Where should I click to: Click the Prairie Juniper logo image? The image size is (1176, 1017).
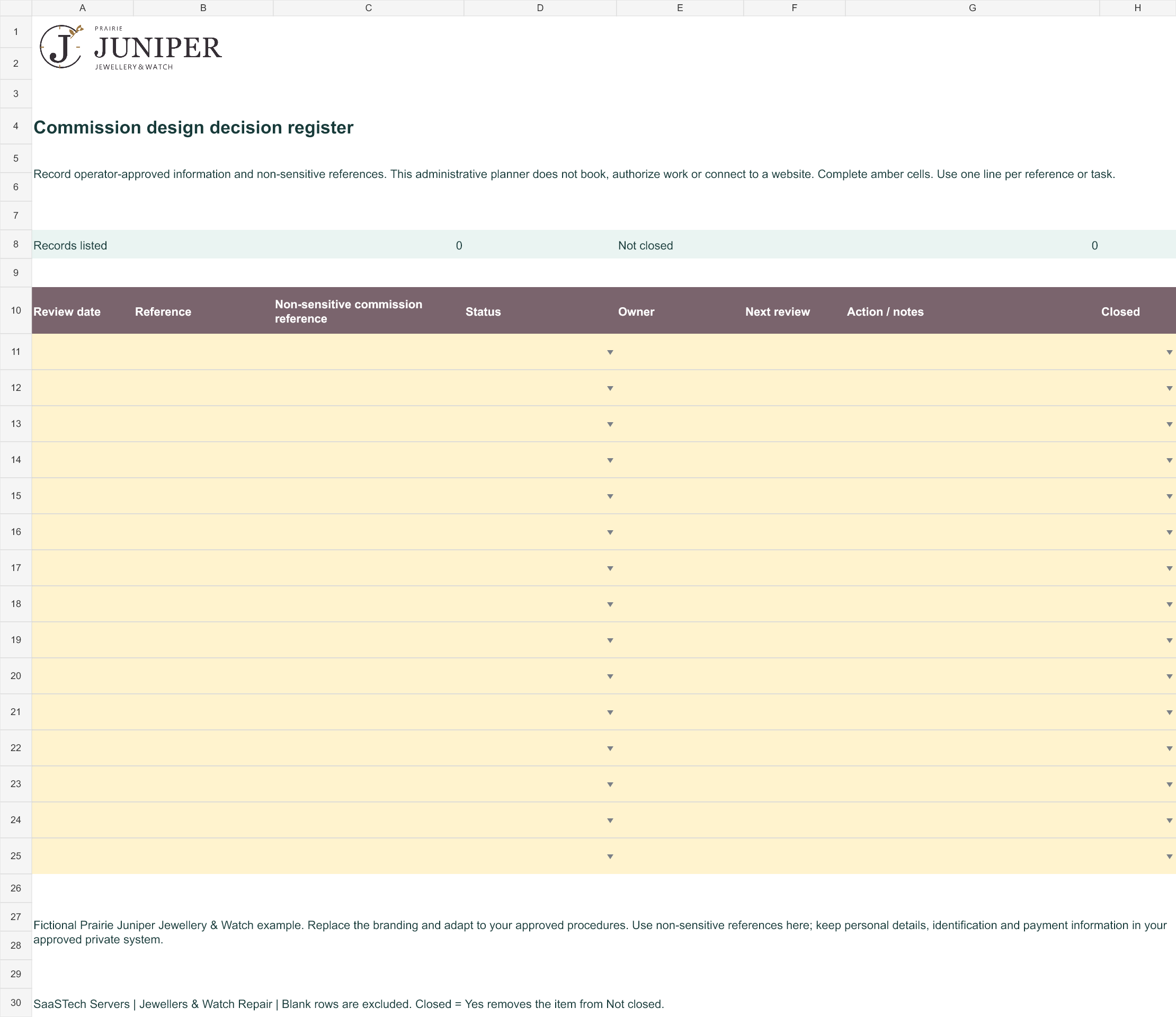click(130, 47)
